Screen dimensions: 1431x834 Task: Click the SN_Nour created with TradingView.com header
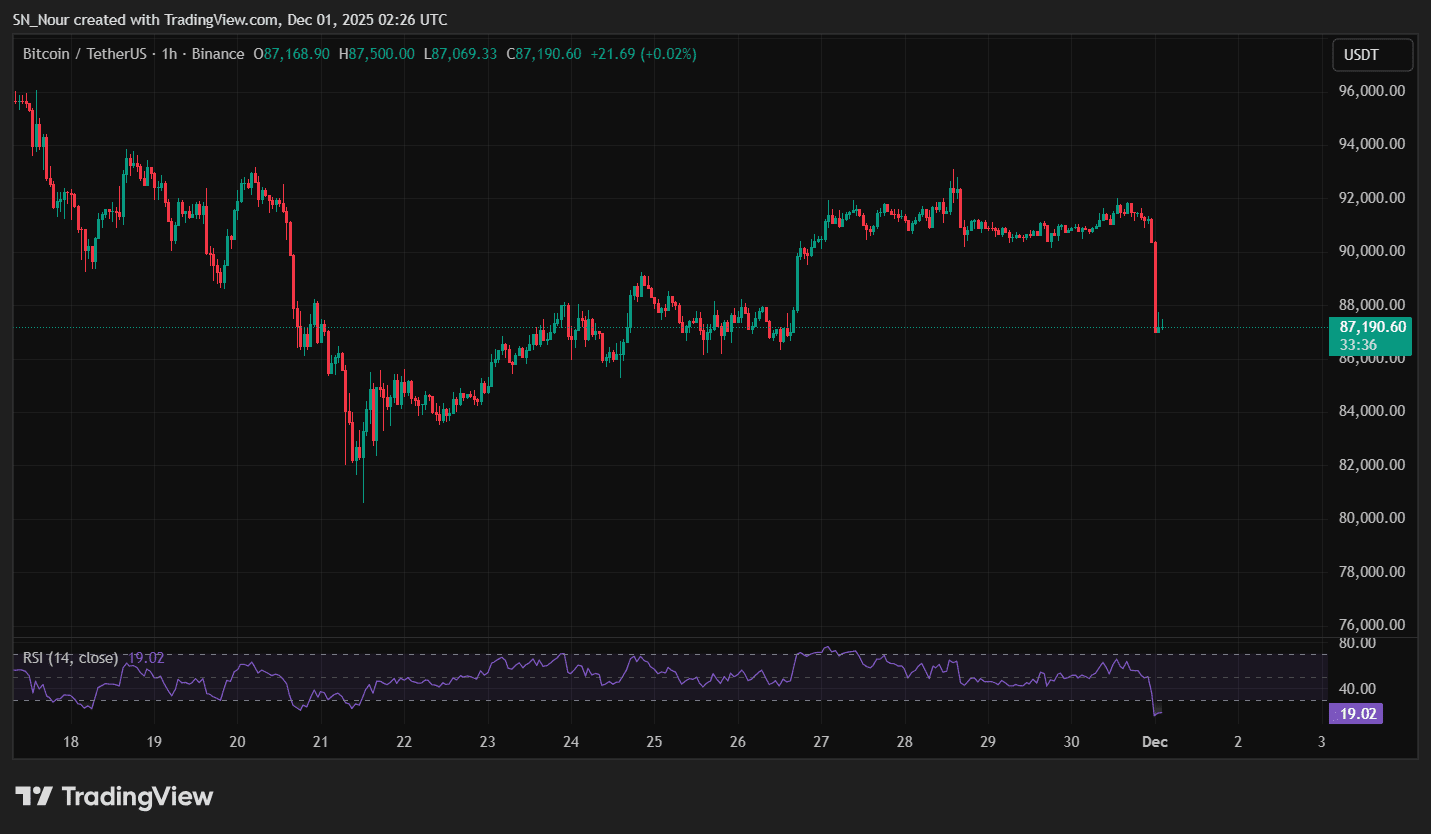coord(230,20)
